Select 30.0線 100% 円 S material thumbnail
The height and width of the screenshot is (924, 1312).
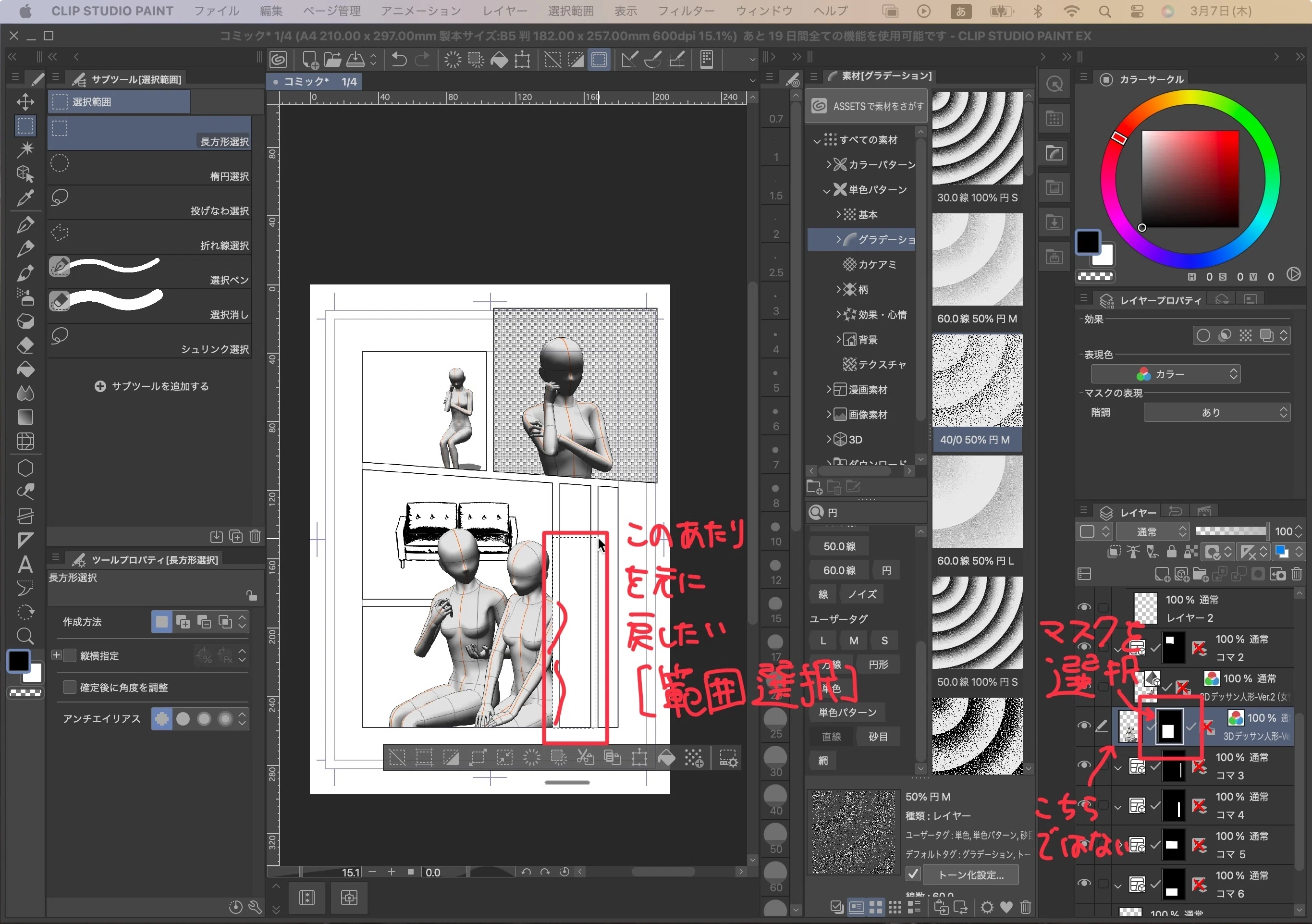pyautogui.click(x=977, y=138)
